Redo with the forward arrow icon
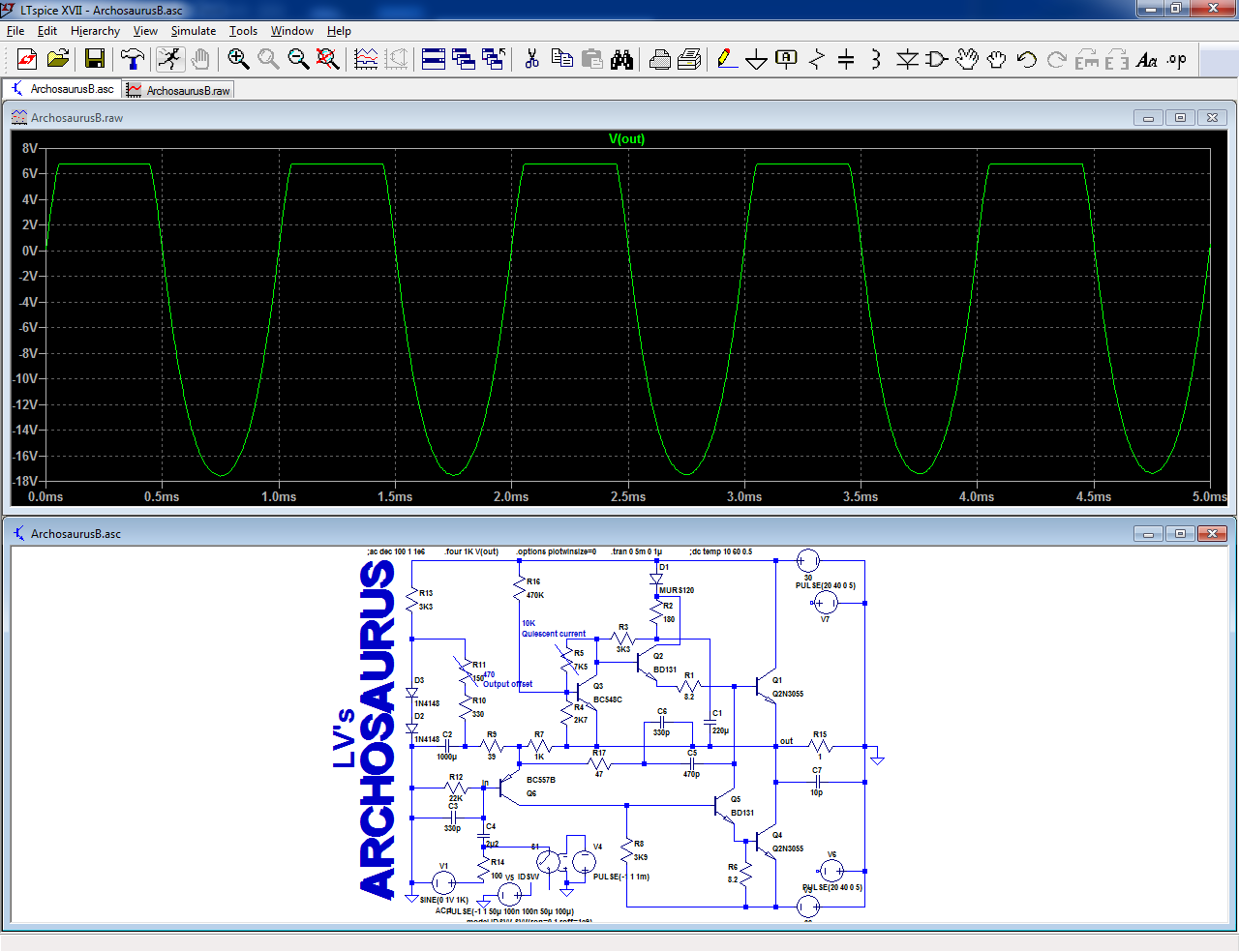Viewport: 1239px width, 952px height. 1057,59
